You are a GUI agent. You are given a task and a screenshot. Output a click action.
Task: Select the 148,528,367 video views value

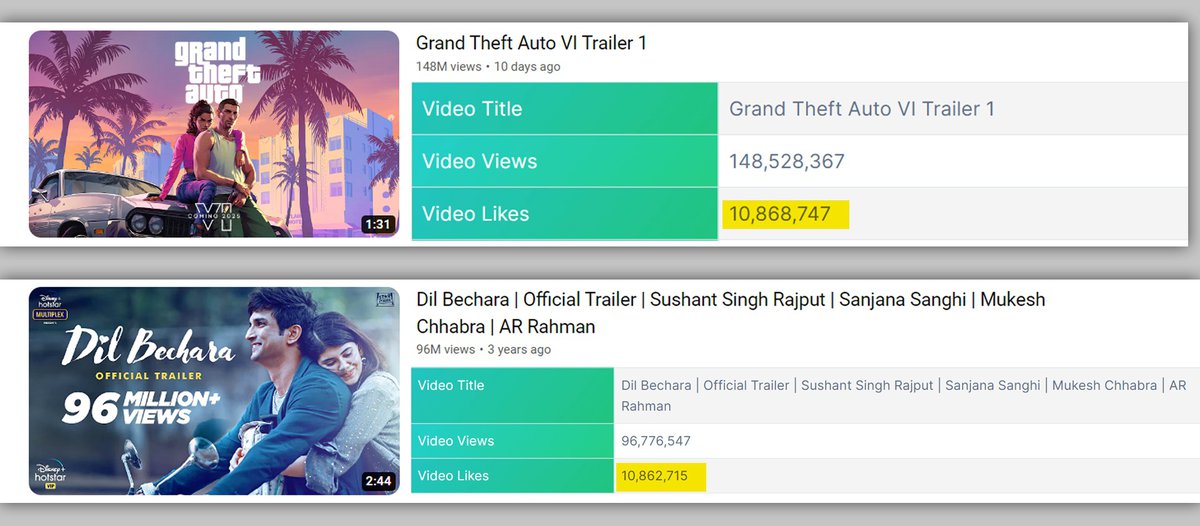(x=787, y=161)
